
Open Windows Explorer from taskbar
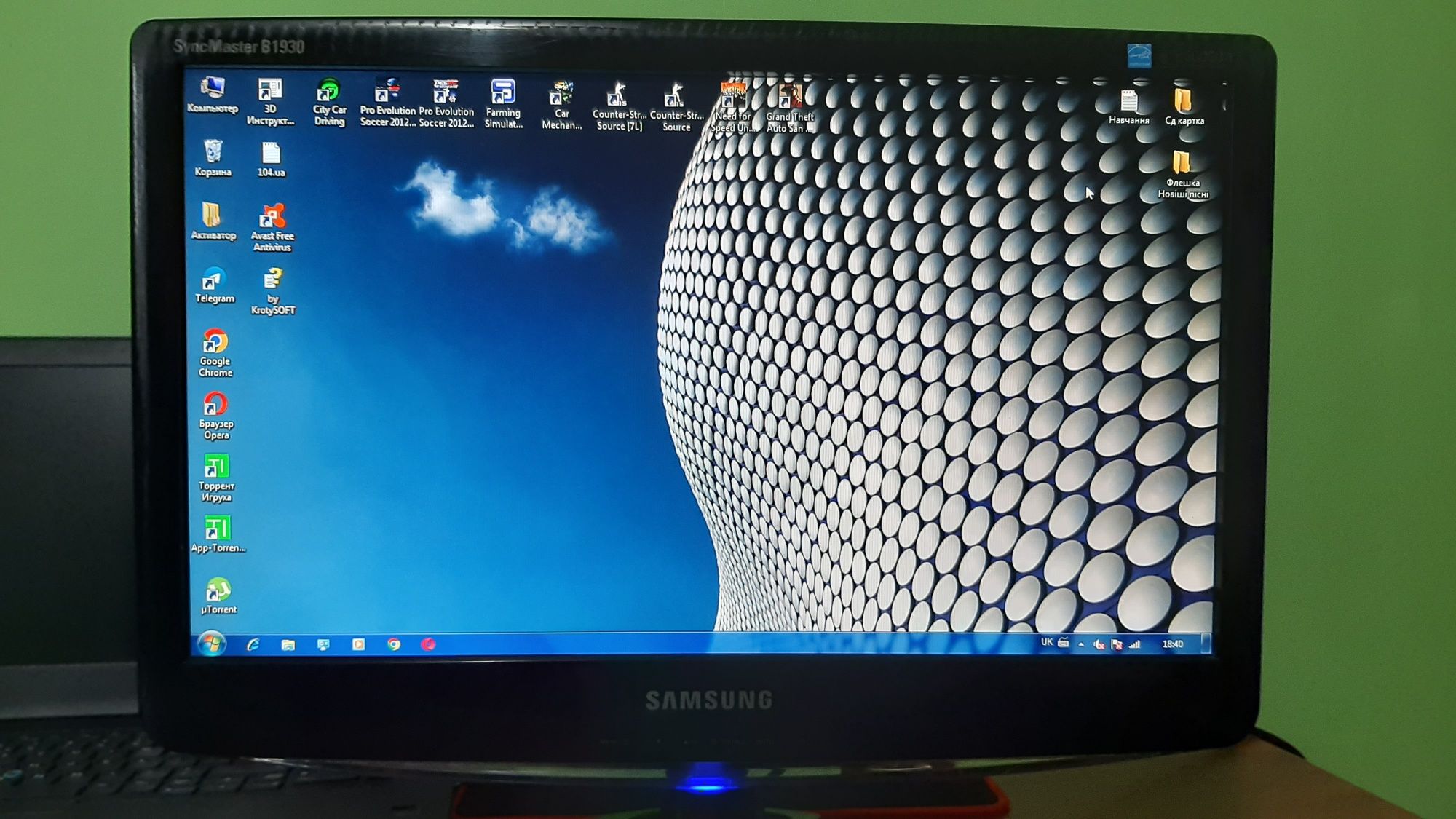click(288, 644)
